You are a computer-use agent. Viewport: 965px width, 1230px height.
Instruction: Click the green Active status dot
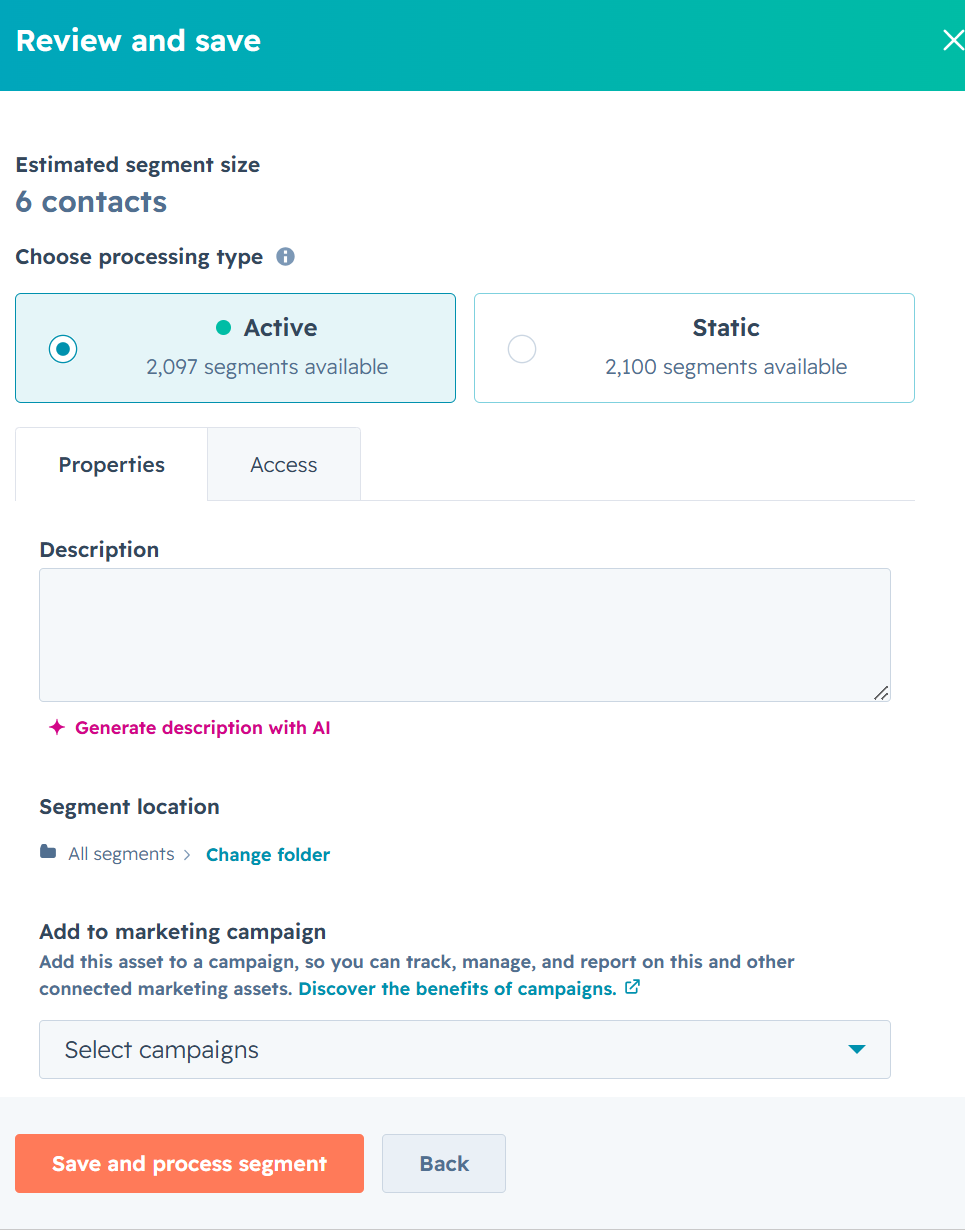click(x=224, y=327)
